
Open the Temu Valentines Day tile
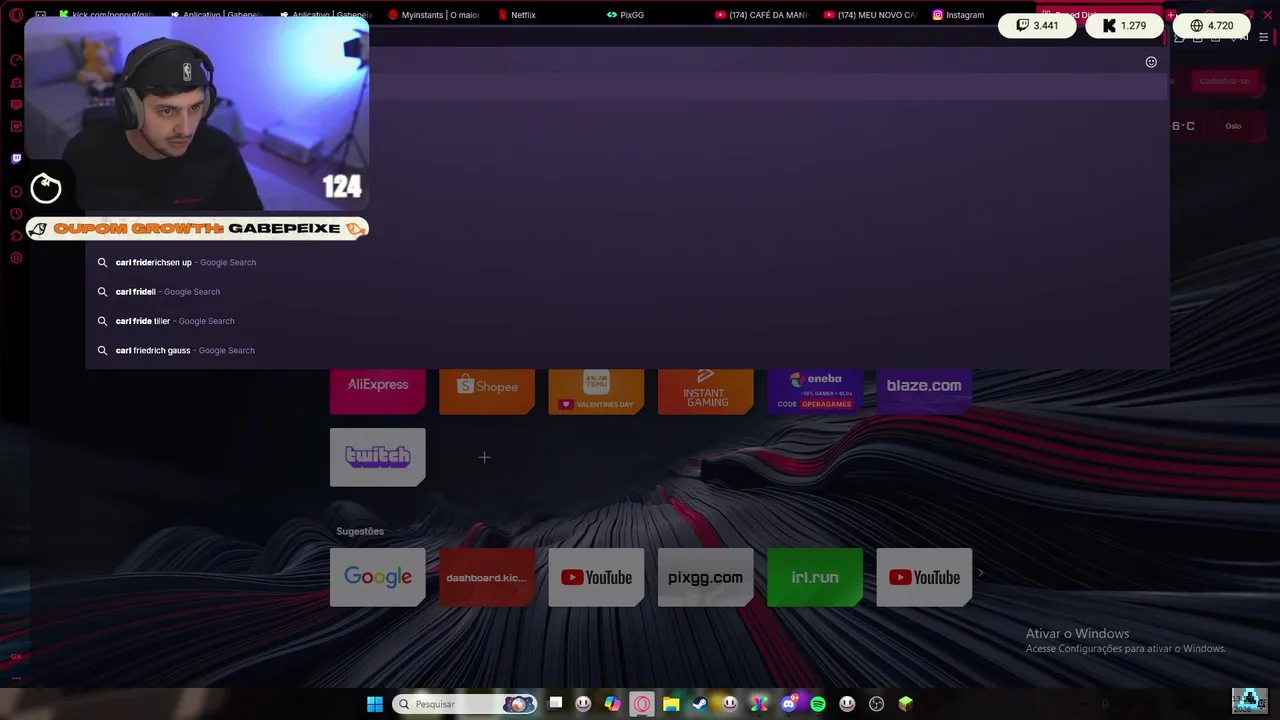(x=596, y=390)
